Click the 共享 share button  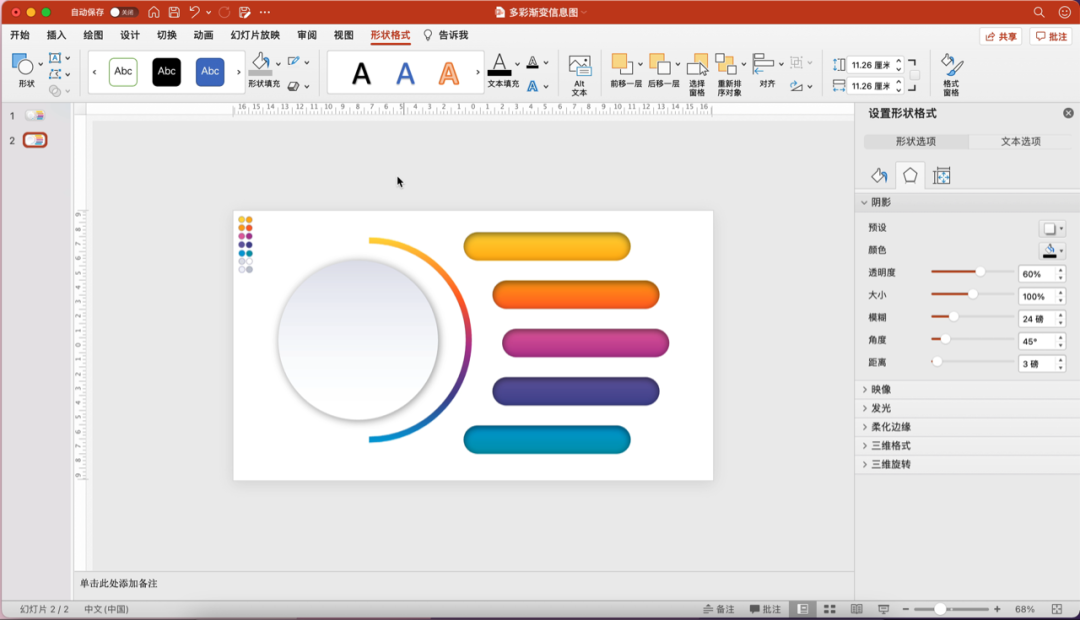coord(1000,36)
